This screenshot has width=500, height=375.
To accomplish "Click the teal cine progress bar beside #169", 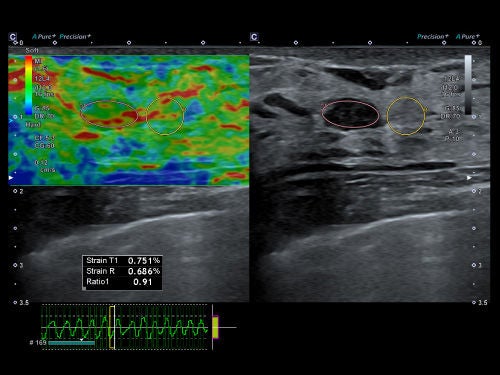I will tap(71, 343).
